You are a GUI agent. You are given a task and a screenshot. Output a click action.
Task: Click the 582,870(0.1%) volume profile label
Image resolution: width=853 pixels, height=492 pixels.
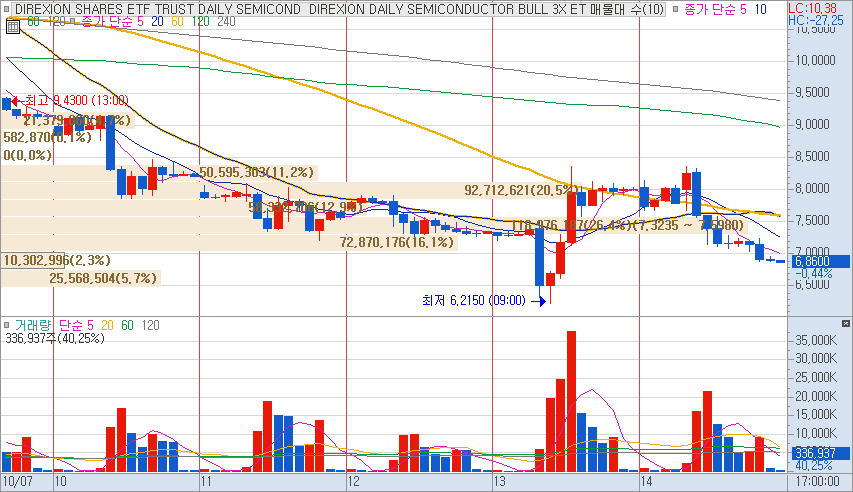coord(47,137)
